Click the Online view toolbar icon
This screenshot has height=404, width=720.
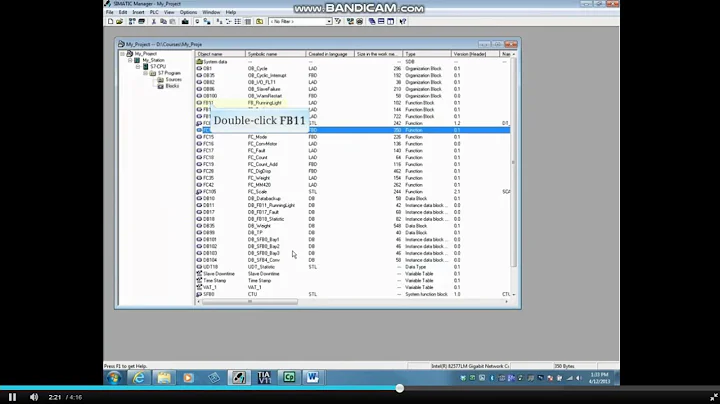207,22
